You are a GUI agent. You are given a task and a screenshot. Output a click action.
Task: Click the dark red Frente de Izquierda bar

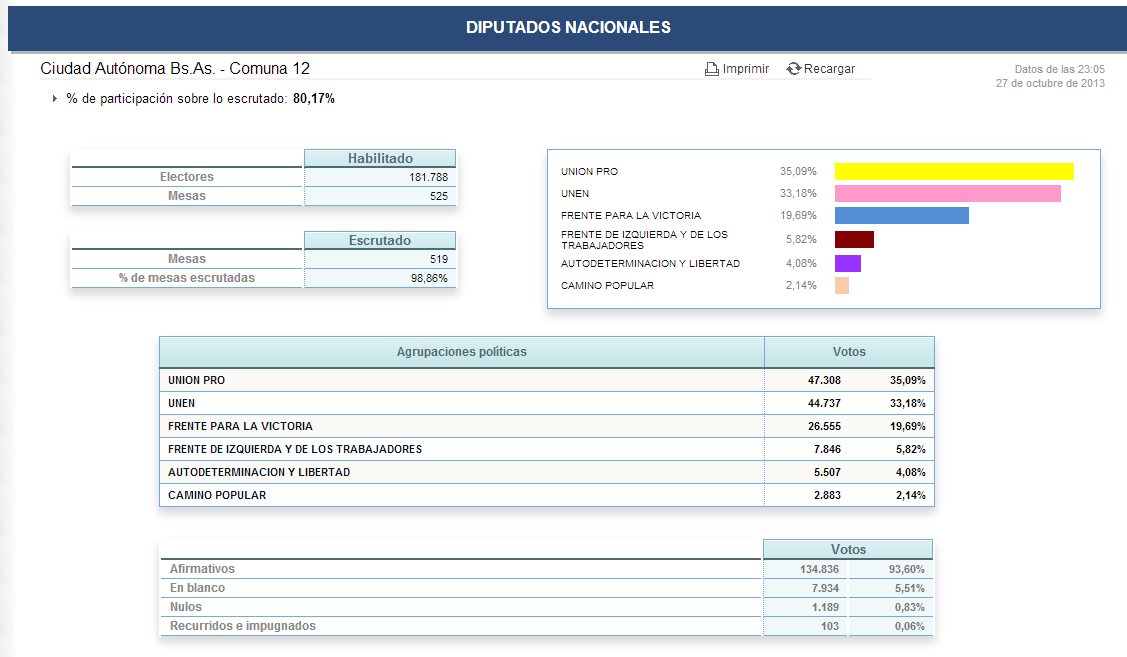854,240
